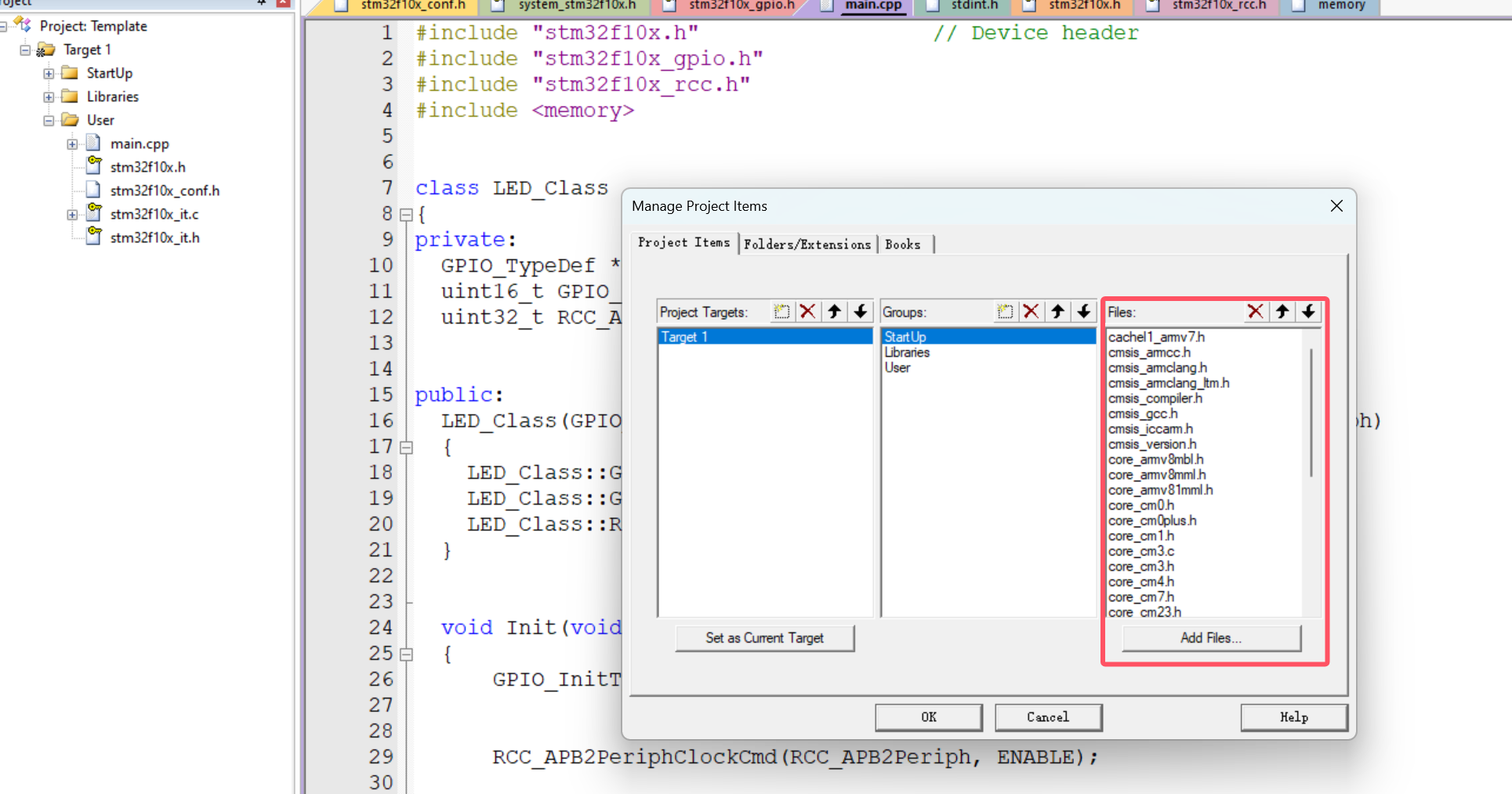Confirm dialog with OK button

(929, 717)
